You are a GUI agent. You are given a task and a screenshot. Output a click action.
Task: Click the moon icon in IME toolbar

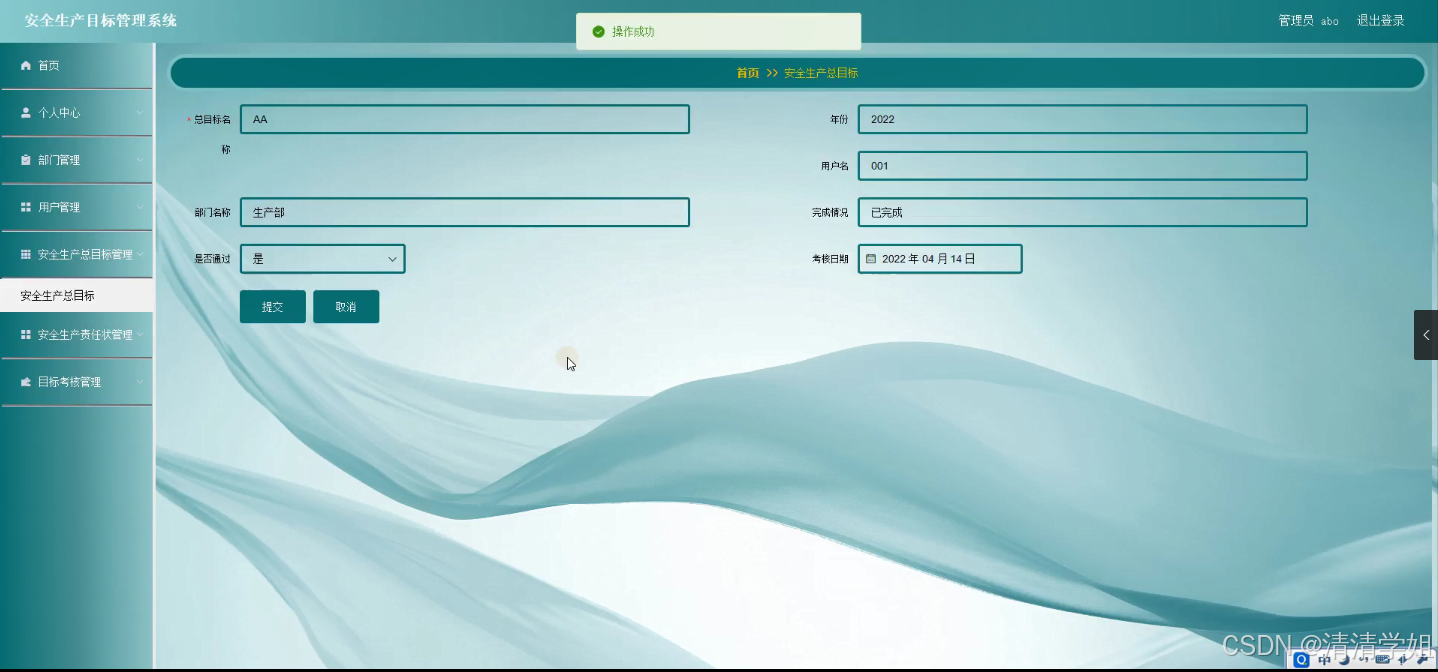(1344, 660)
